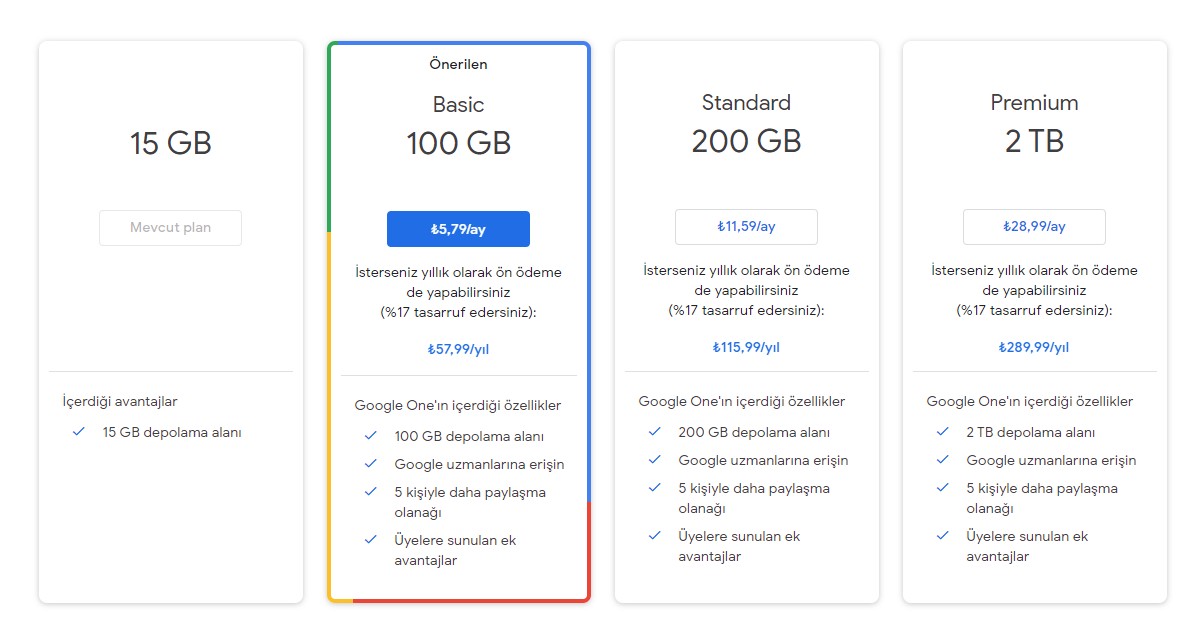Click Premium plan's Üyelere sunulan ek avantajlar checkmark
Screen dimensions: 1197x627
[x=942, y=536]
